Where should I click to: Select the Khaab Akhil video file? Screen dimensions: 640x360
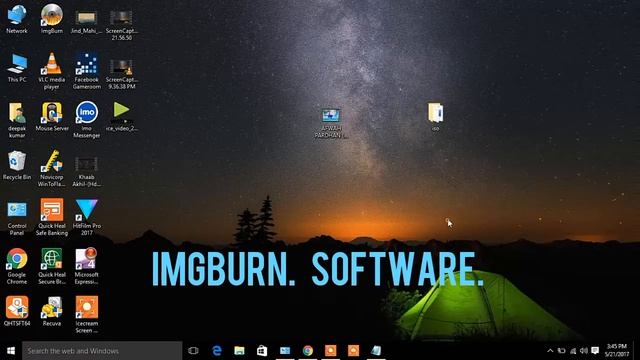click(87, 171)
